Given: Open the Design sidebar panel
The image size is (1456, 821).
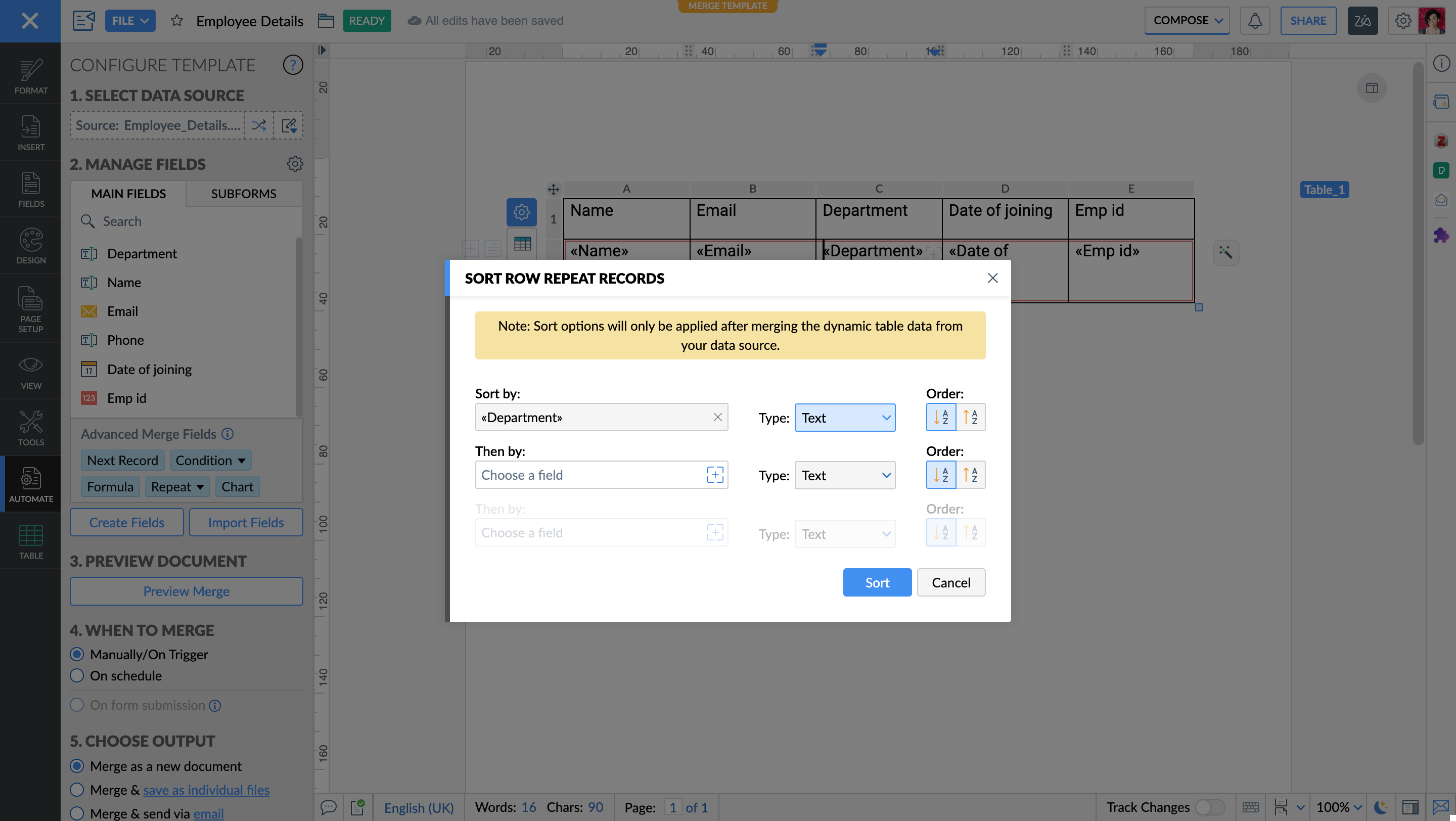Looking at the screenshot, I should pos(30,246).
